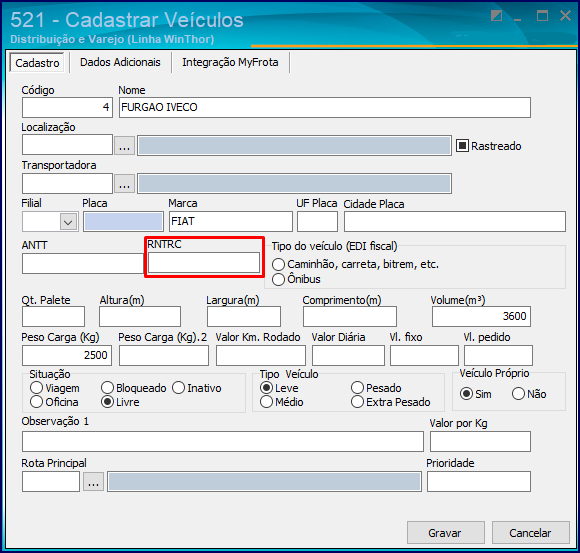Open Localização lookup ellipsis button

click(x=124, y=145)
